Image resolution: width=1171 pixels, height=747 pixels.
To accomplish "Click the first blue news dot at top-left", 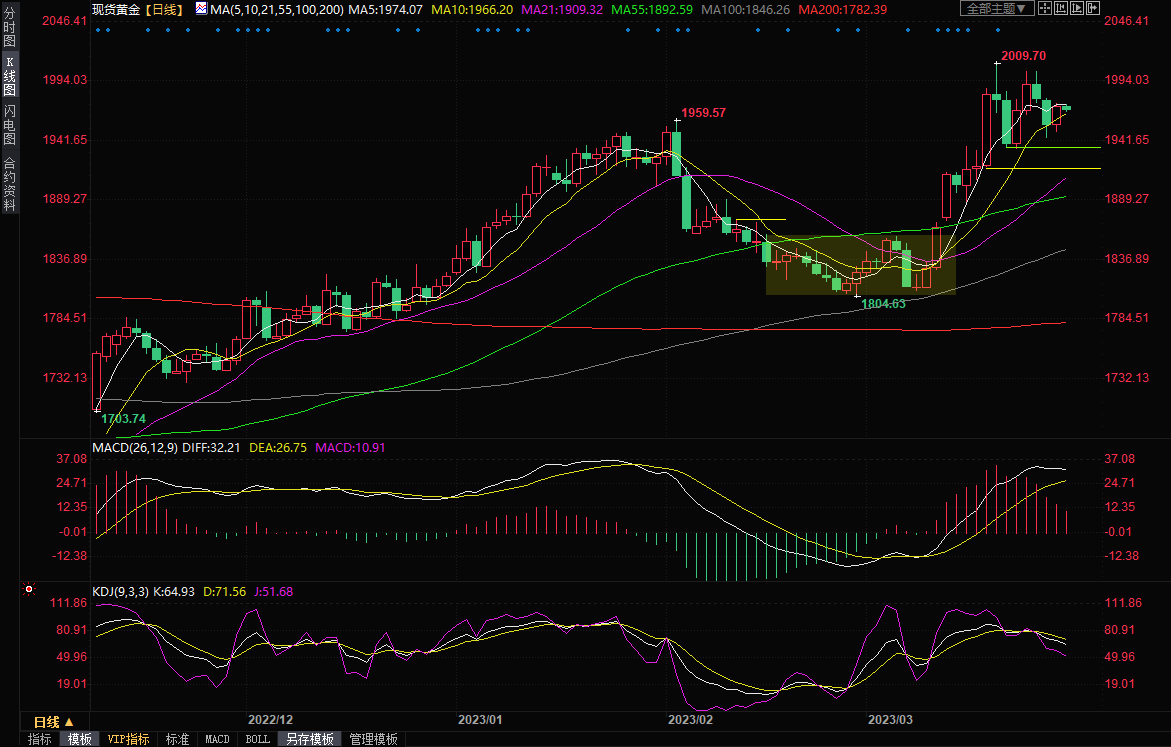I will pos(98,29).
